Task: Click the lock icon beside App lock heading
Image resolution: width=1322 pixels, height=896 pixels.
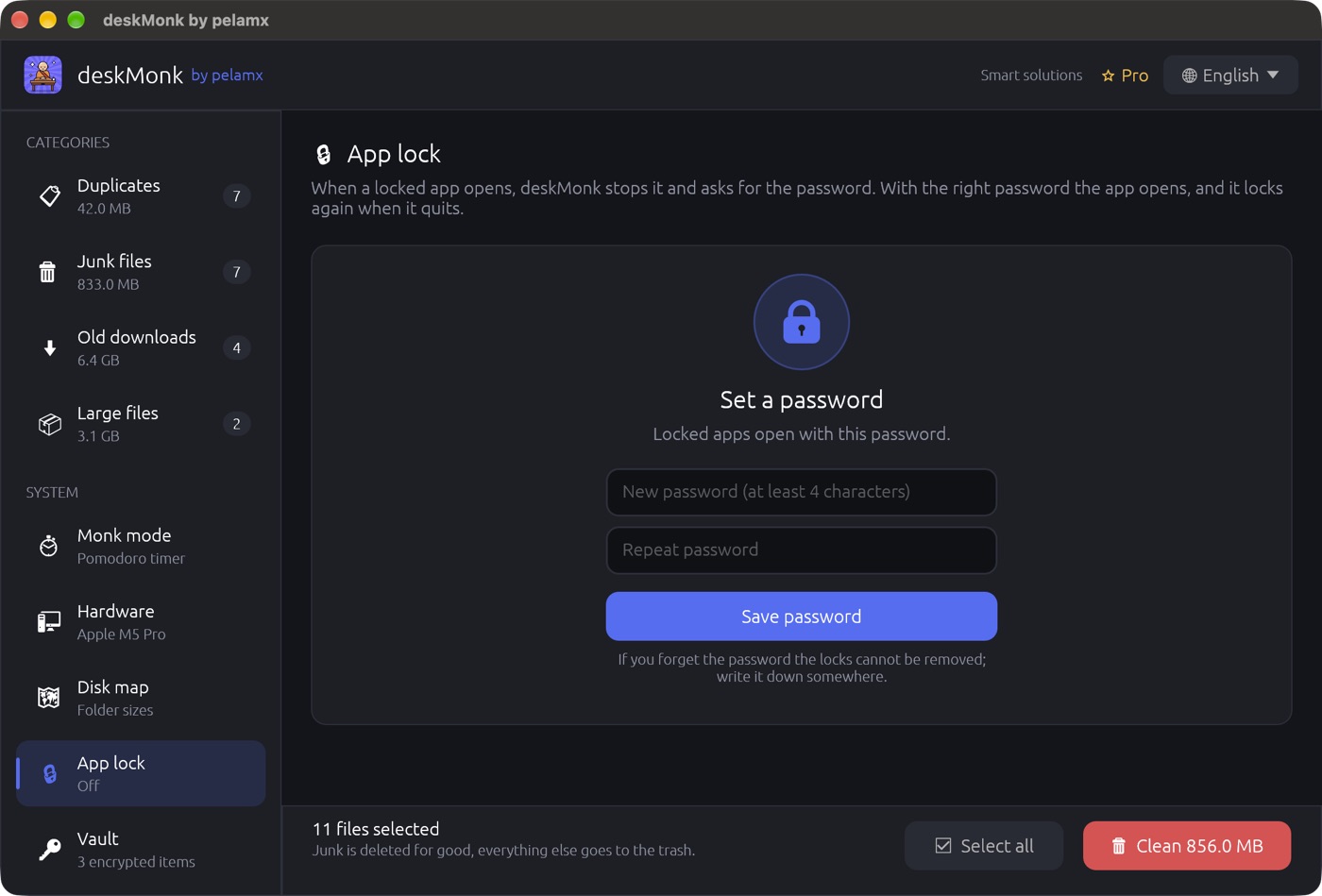Action: pos(323,154)
